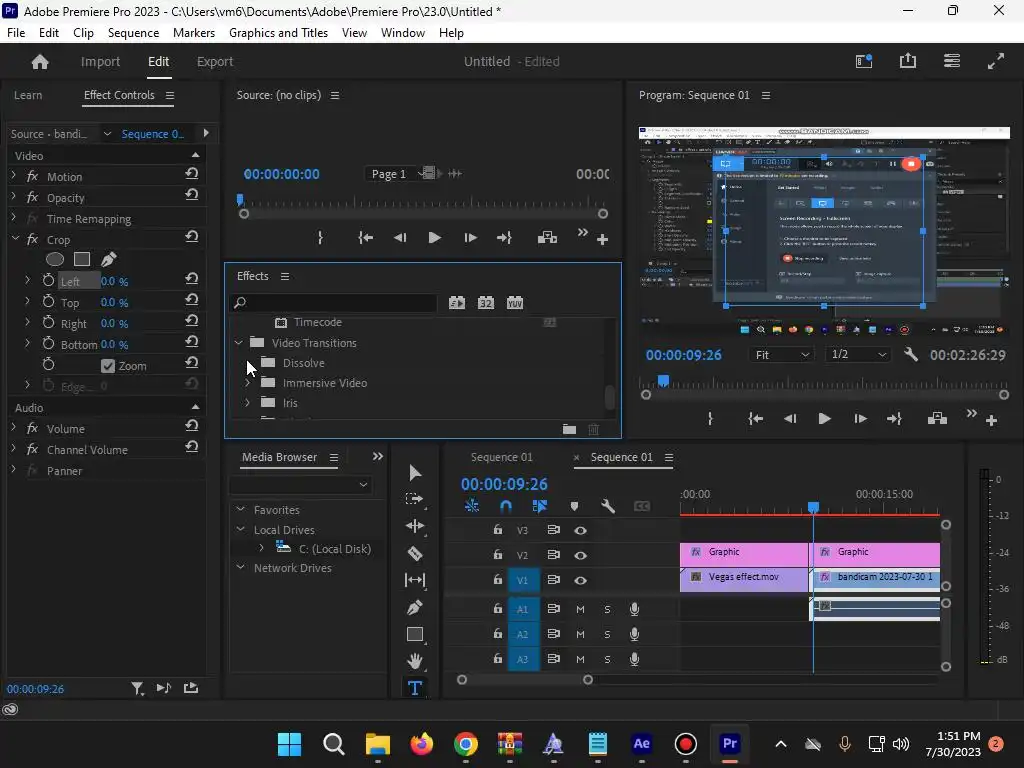Add Marker in the timeline

pyautogui.click(x=574, y=506)
